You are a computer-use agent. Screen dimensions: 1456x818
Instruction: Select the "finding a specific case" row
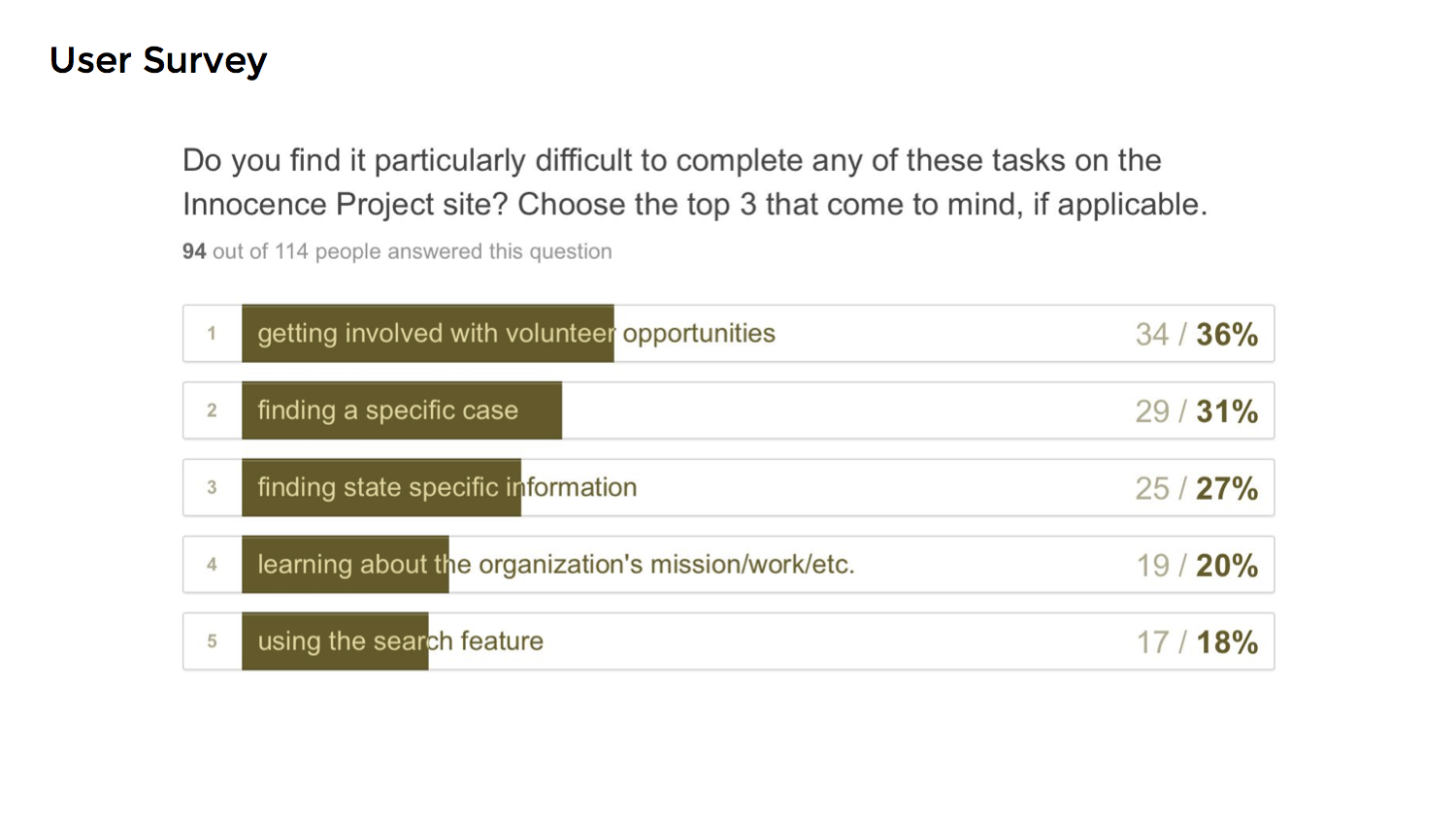729,410
